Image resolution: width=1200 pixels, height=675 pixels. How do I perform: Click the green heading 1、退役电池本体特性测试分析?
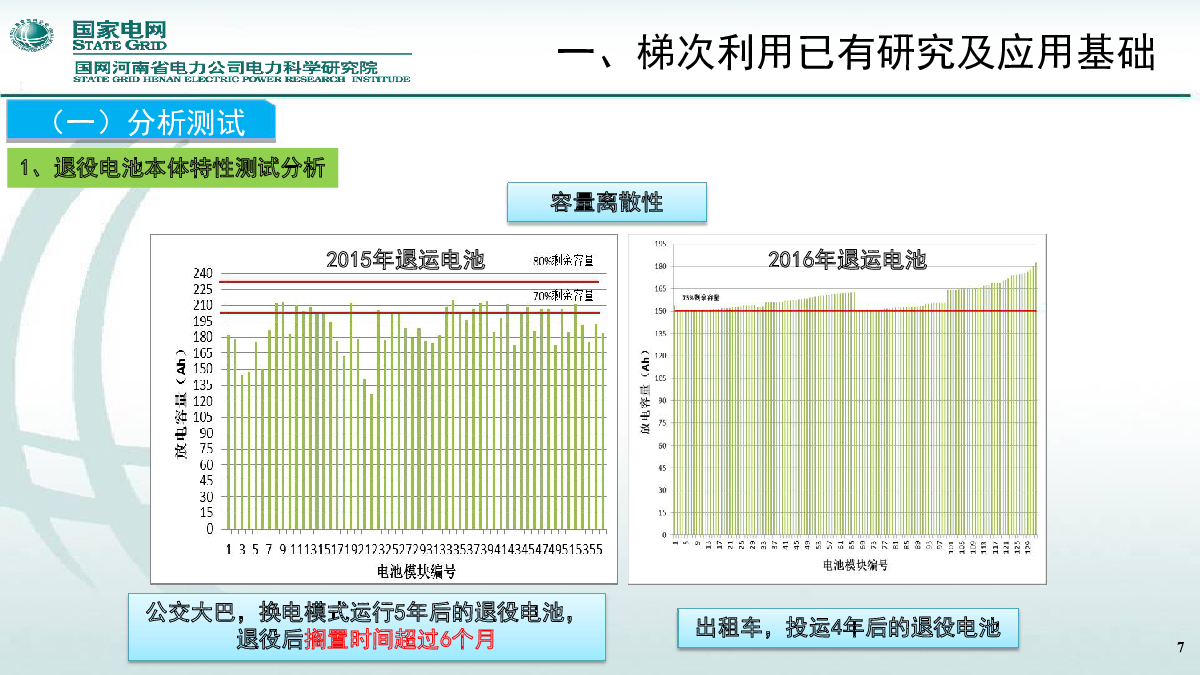[173, 169]
